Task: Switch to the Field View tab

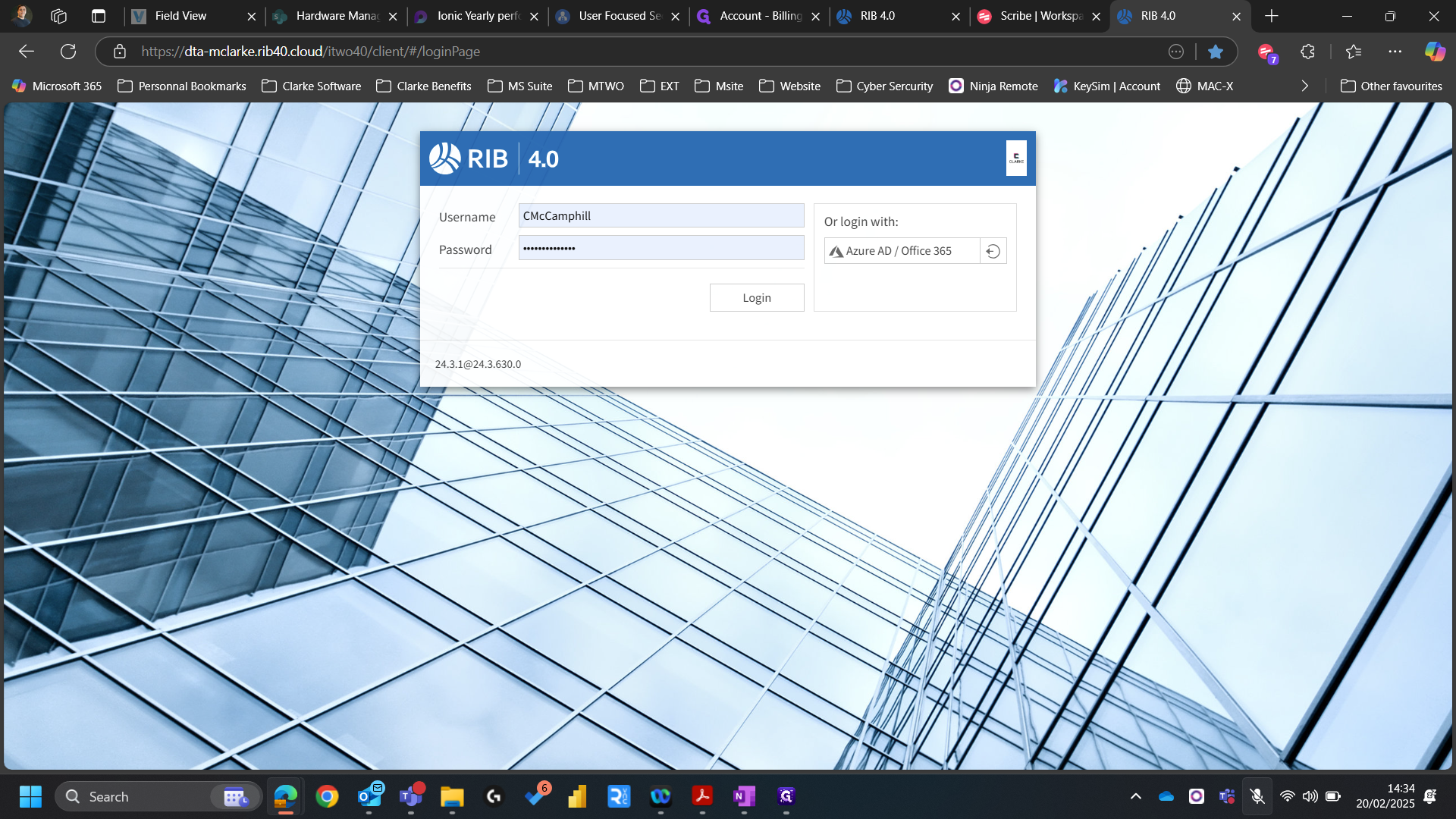Action: [x=180, y=16]
